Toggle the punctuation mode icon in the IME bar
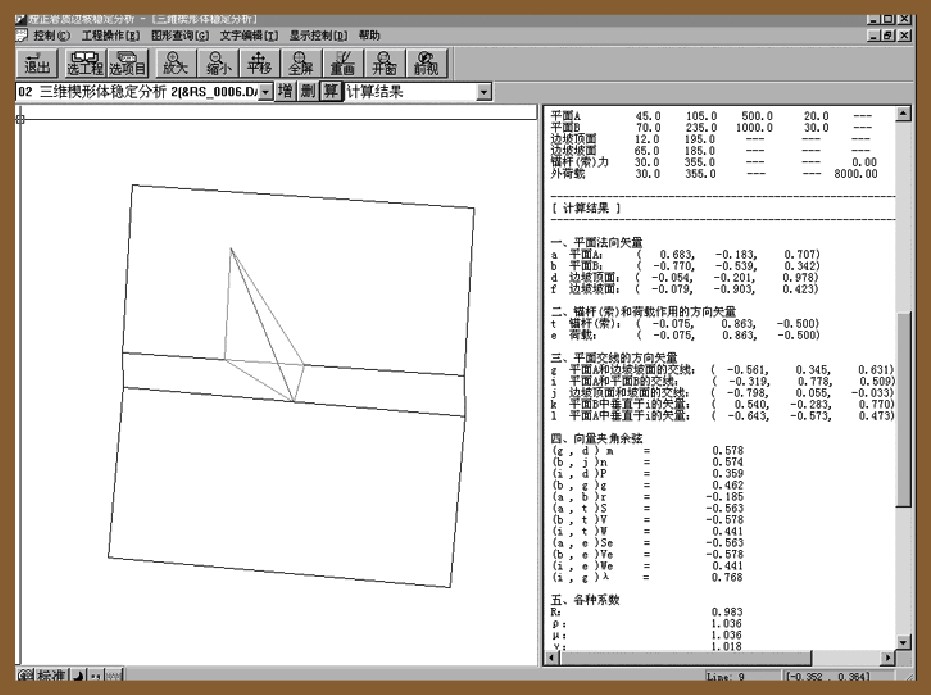Viewport: 931px width, 695px height. (x=96, y=675)
